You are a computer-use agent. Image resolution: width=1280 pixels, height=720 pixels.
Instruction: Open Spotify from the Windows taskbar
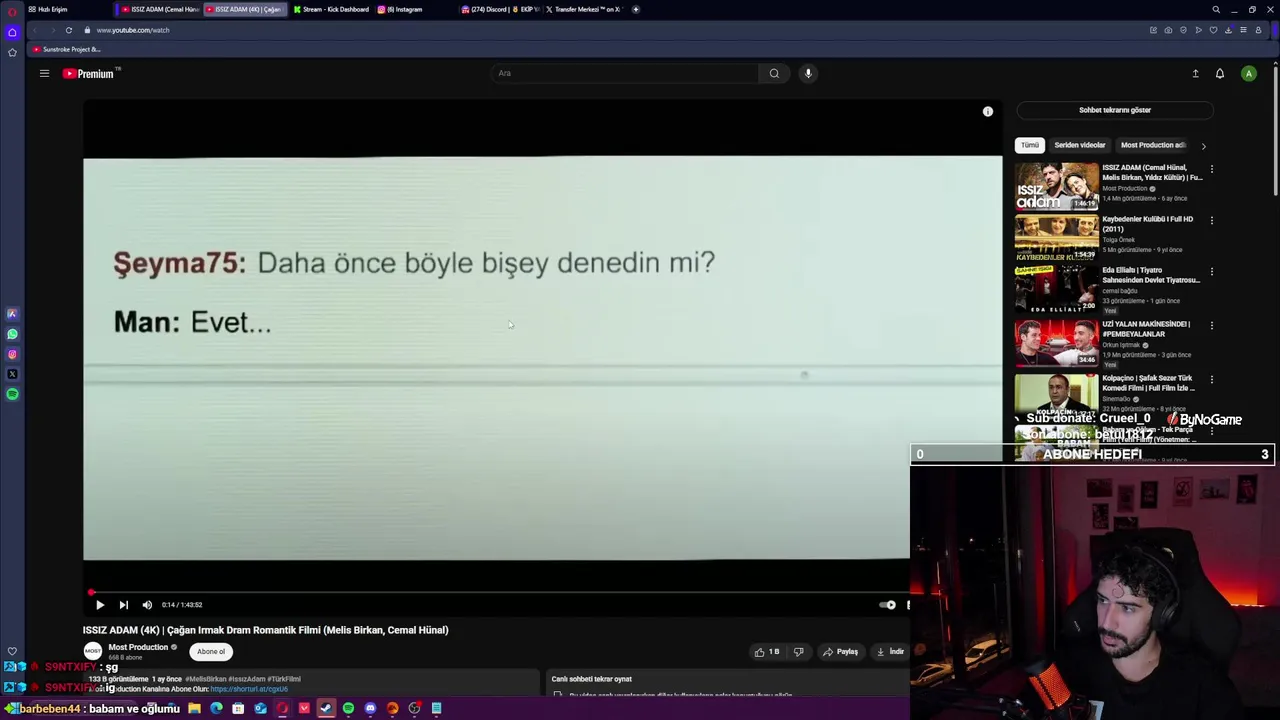pos(348,708)
